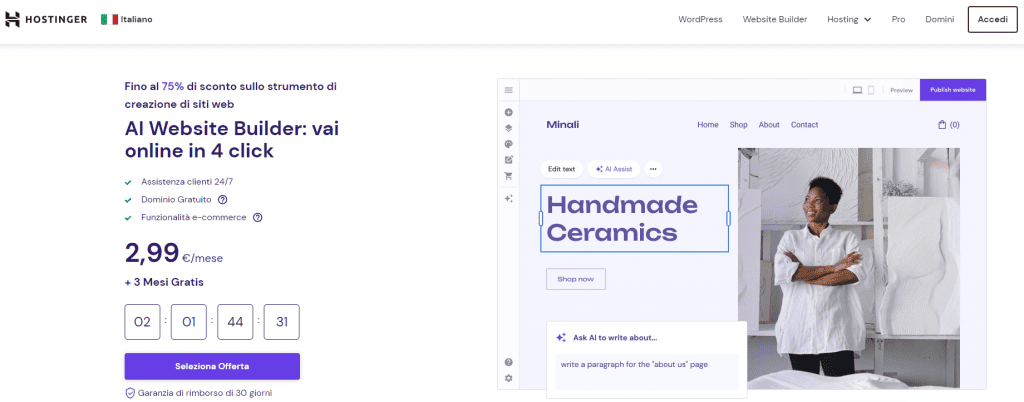
Task: Switch to mobile view in builder
Action: coord(871,90)
